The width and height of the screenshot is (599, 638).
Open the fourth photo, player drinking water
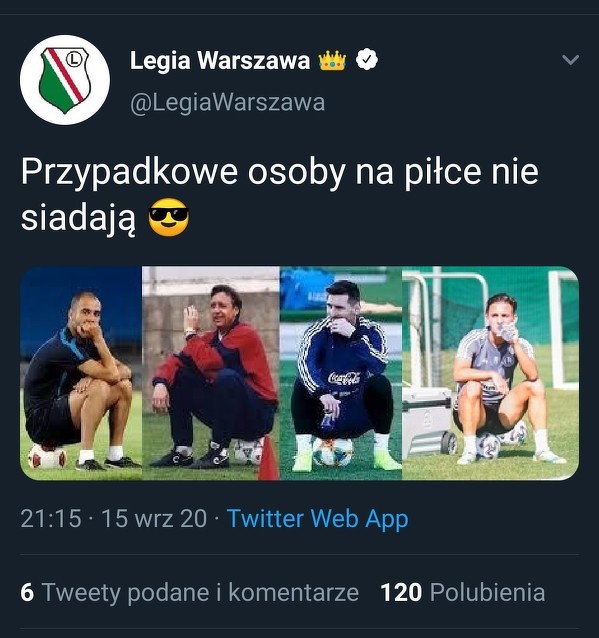click(x=490, y=373)
